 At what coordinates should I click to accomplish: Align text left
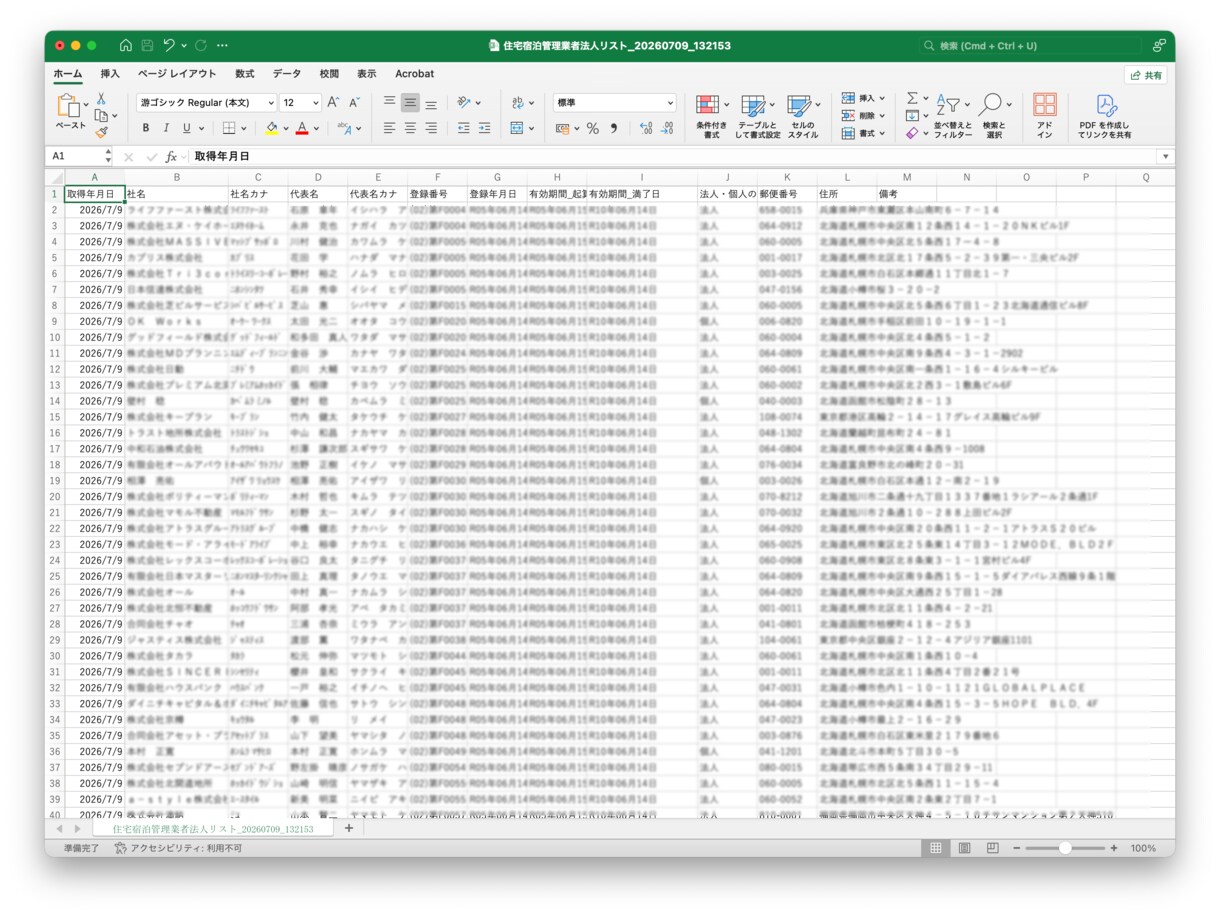389,128
